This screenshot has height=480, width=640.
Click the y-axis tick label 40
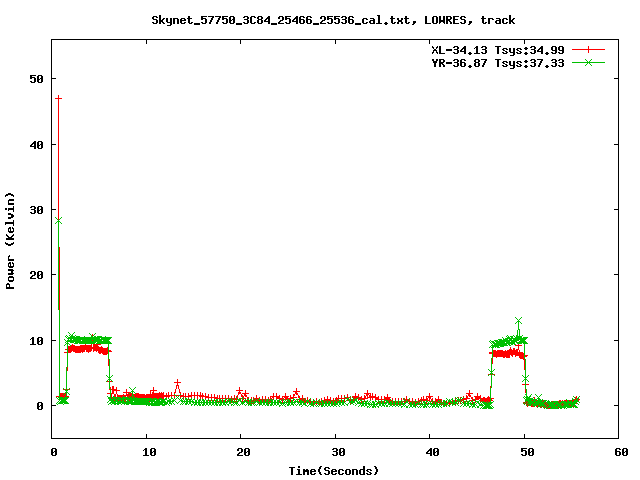pos(37,145)
